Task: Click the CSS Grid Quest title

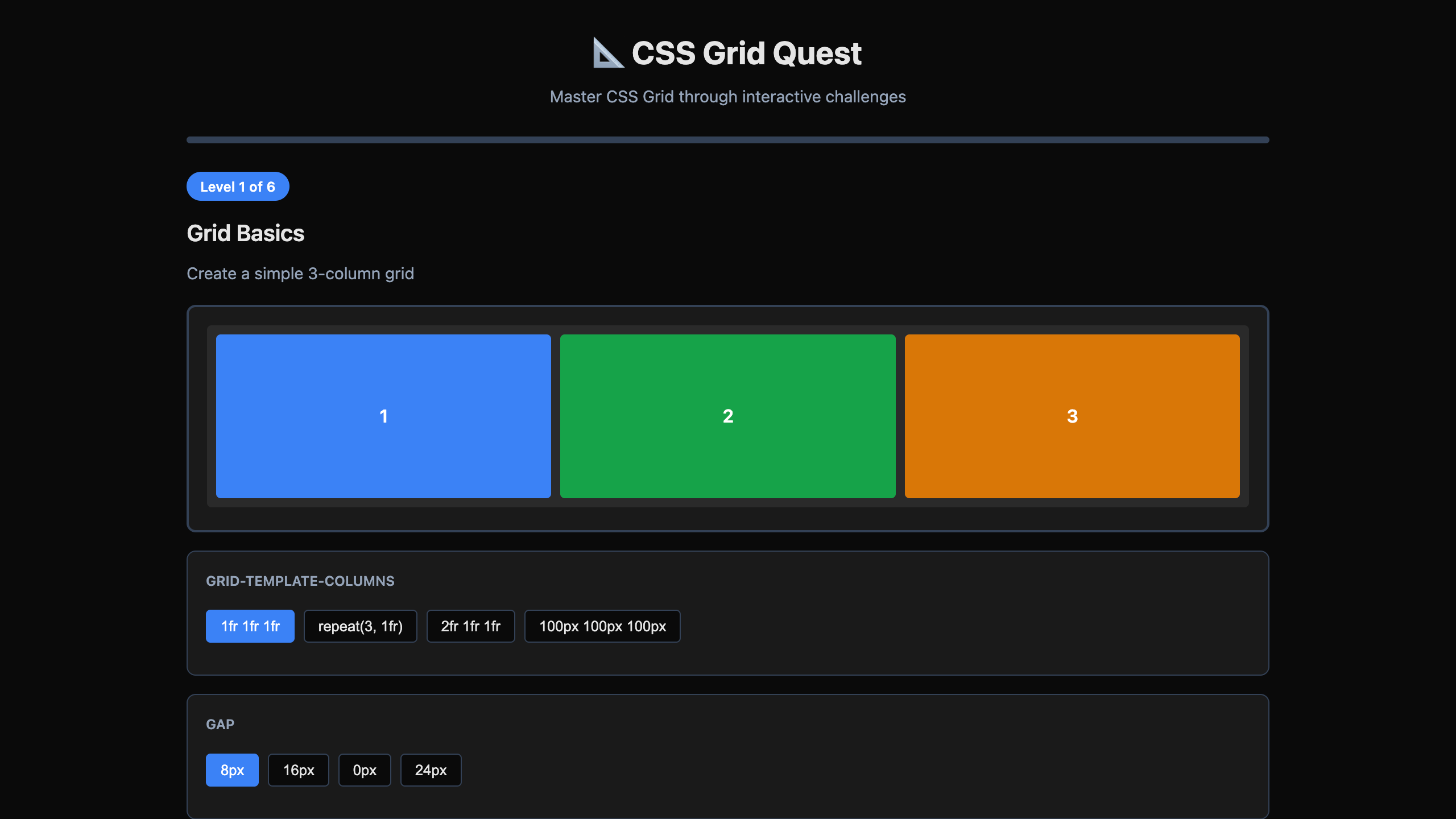Action: (747, 53)
